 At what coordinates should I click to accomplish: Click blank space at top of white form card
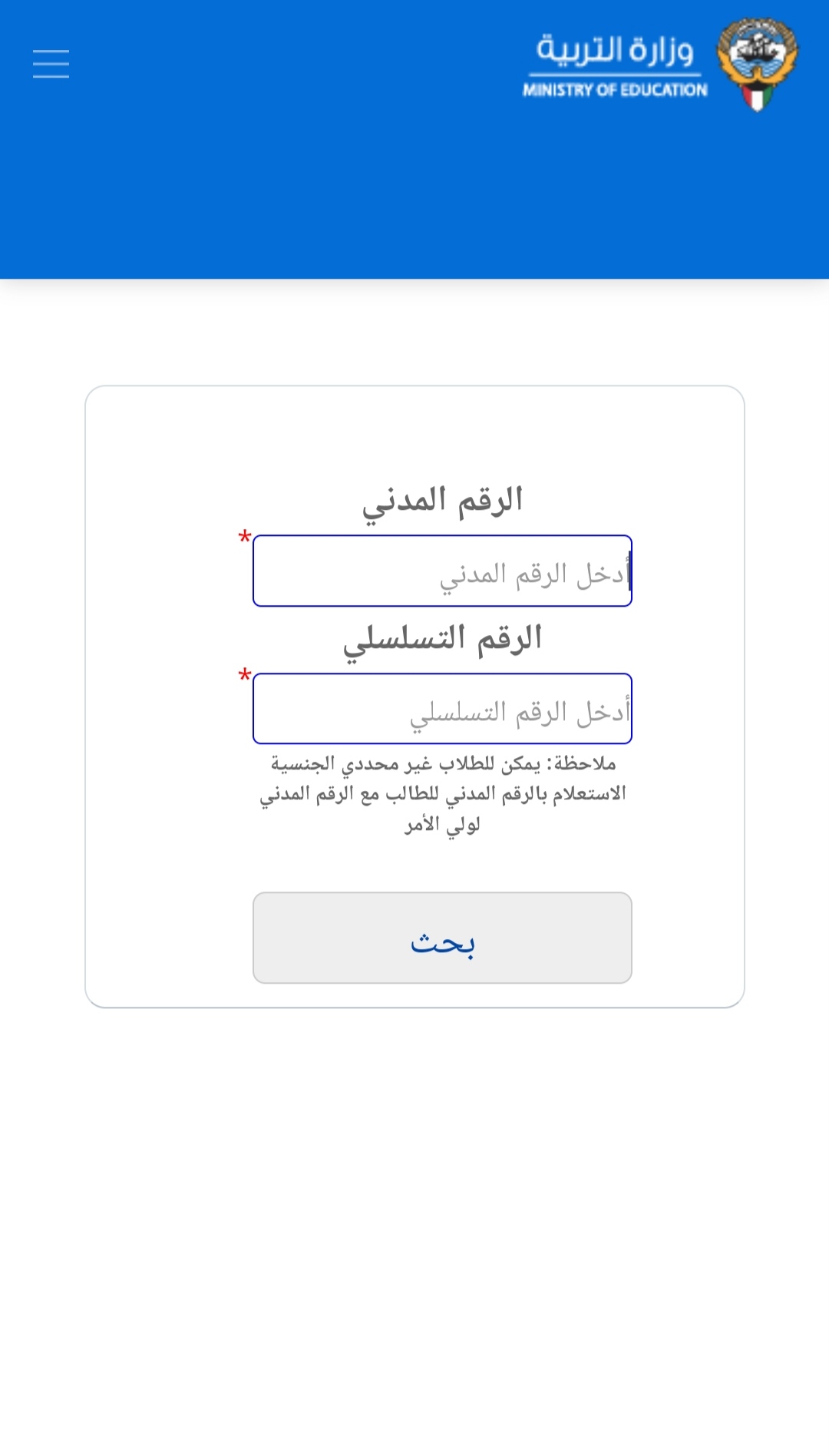click(x=414, y=434)
